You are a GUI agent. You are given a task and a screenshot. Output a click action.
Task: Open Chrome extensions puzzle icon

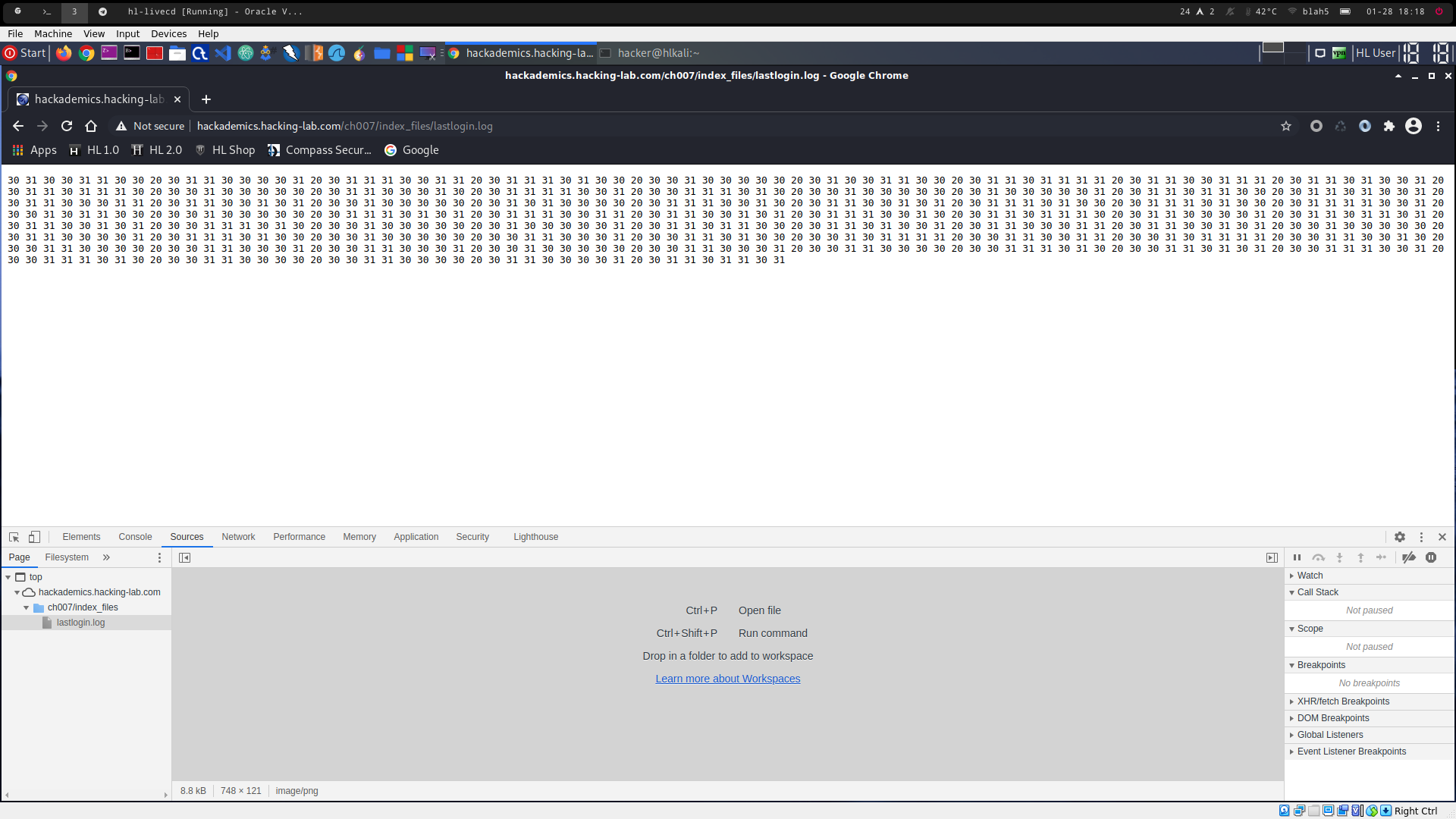point(1389,126)
